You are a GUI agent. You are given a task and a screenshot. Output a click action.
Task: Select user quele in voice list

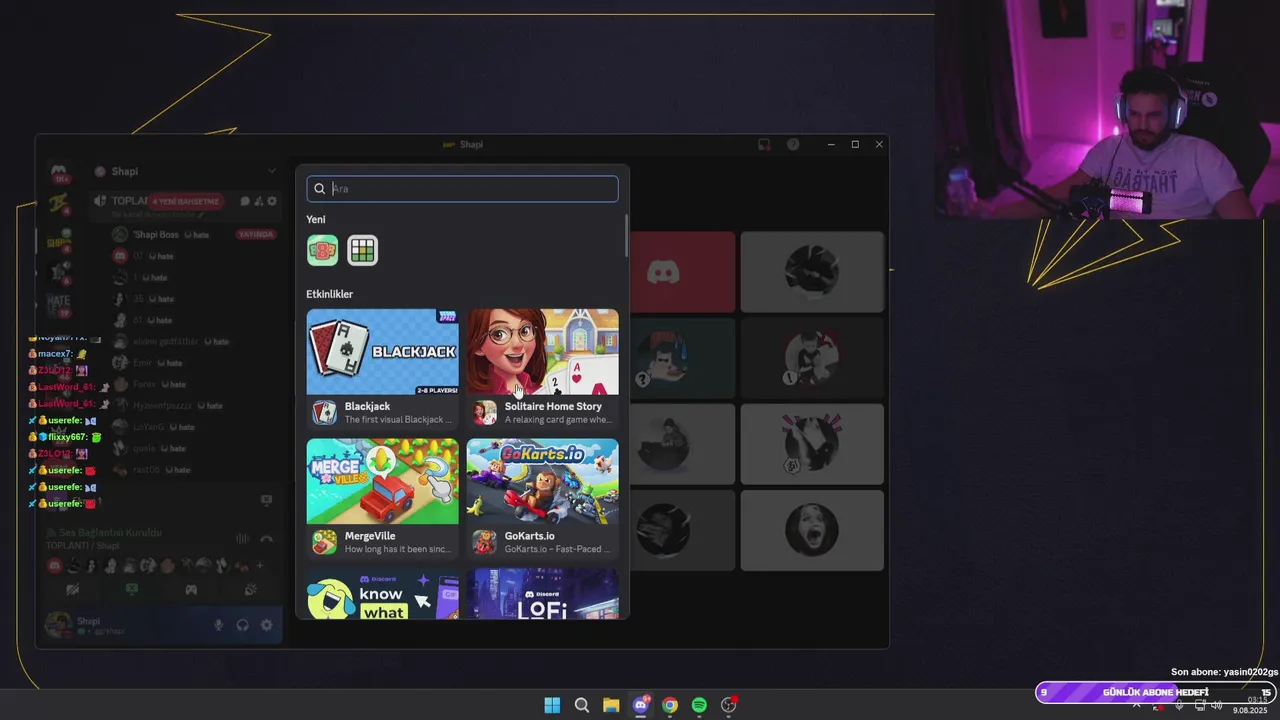(x=145, y=448)
